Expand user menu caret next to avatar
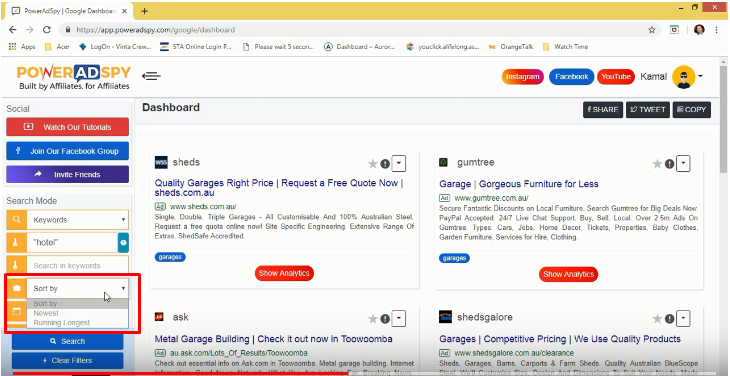The height and width of the screenshot is (376, 730). coord(700,76)
